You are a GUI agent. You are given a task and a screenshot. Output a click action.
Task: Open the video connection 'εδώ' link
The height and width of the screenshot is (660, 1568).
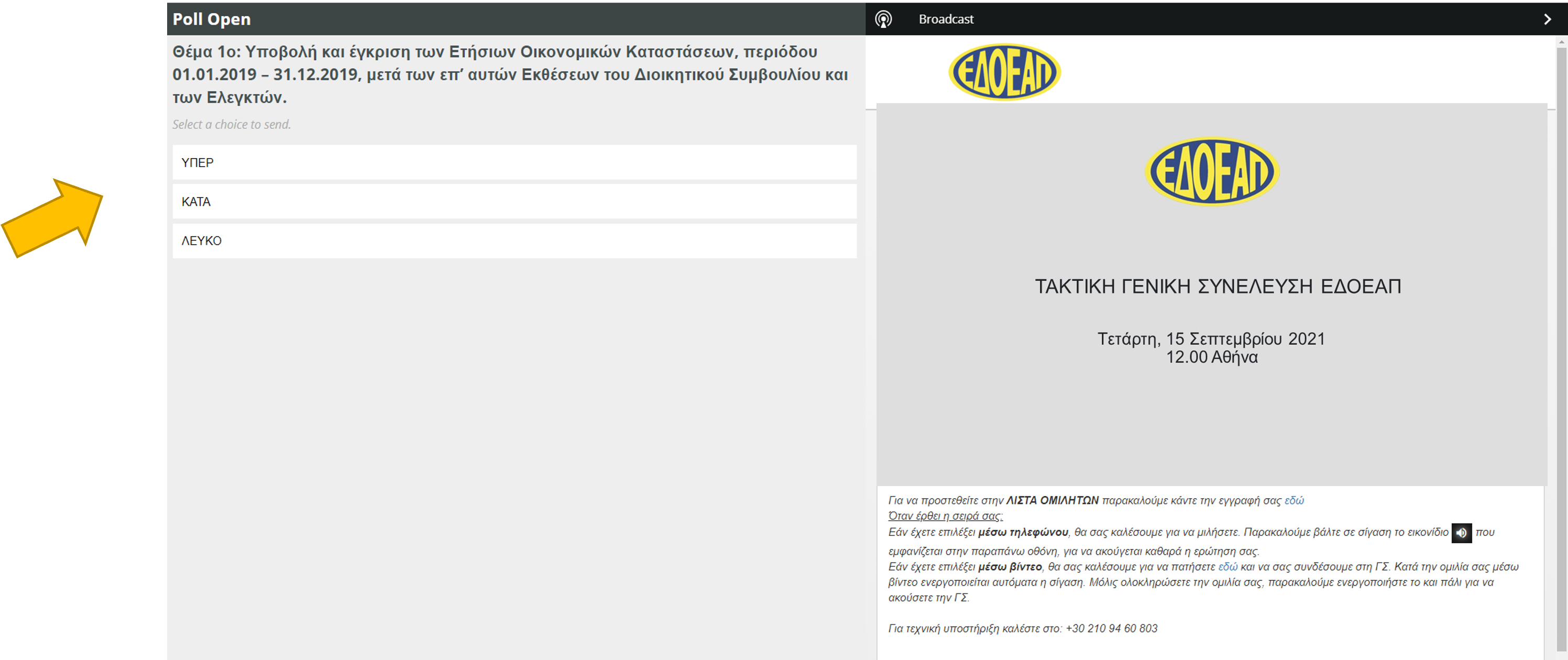[x=1227, y=567]
